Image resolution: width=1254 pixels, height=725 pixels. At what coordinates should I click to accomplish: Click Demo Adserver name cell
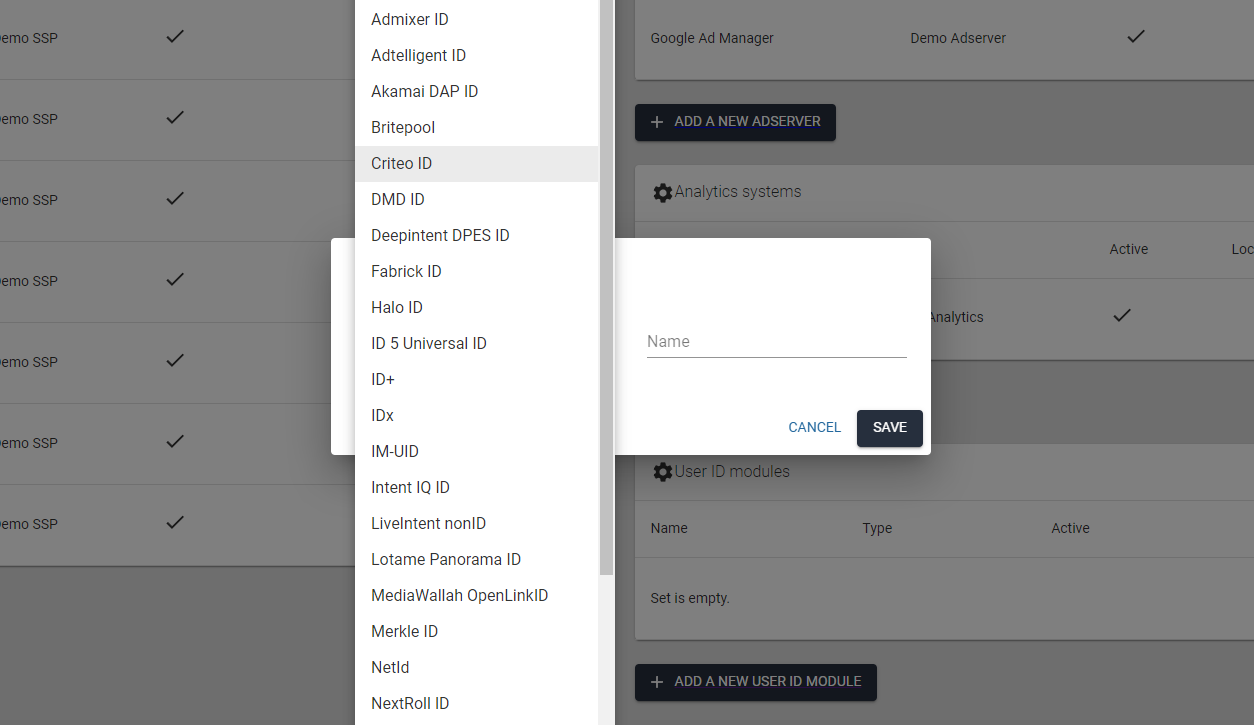coord(958,39)
